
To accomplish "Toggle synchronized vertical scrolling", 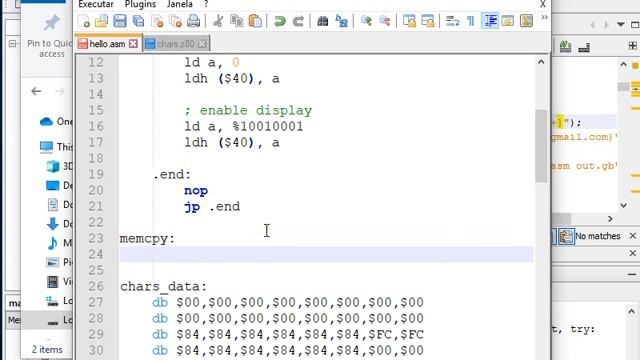I will 409,21.
